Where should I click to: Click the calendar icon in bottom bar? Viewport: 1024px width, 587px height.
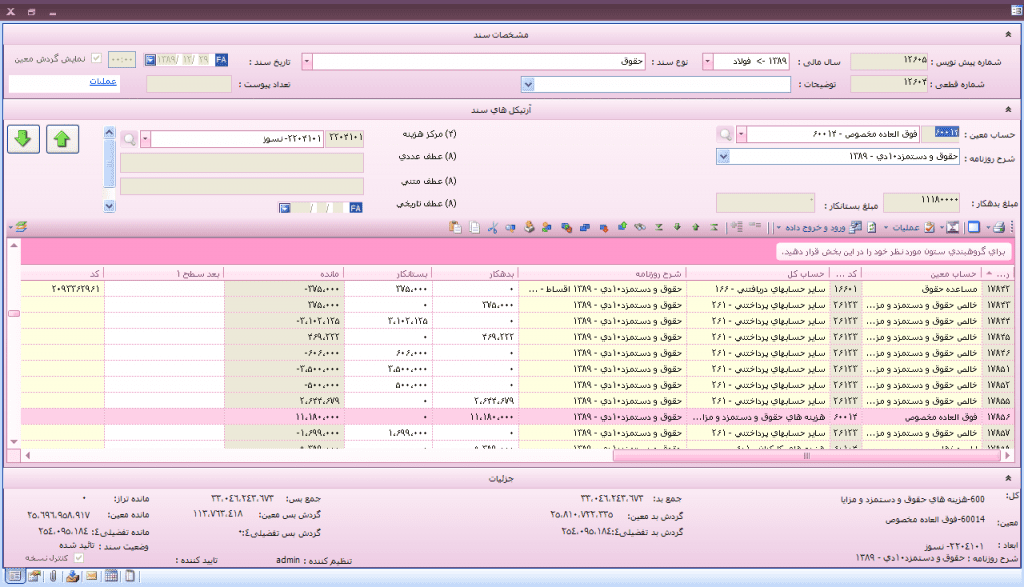tap(111, 576)
